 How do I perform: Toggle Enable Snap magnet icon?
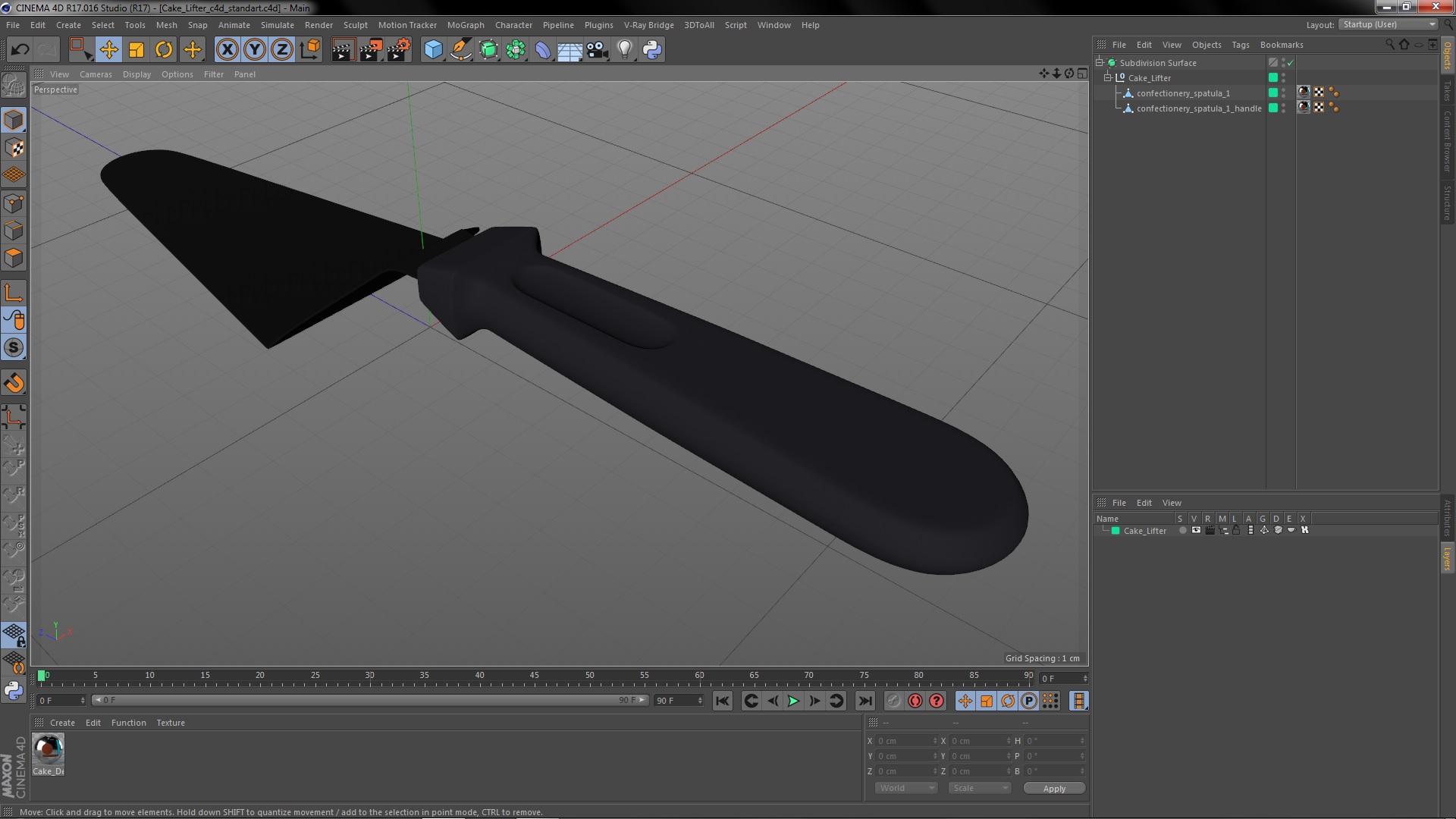coord(14,383)
